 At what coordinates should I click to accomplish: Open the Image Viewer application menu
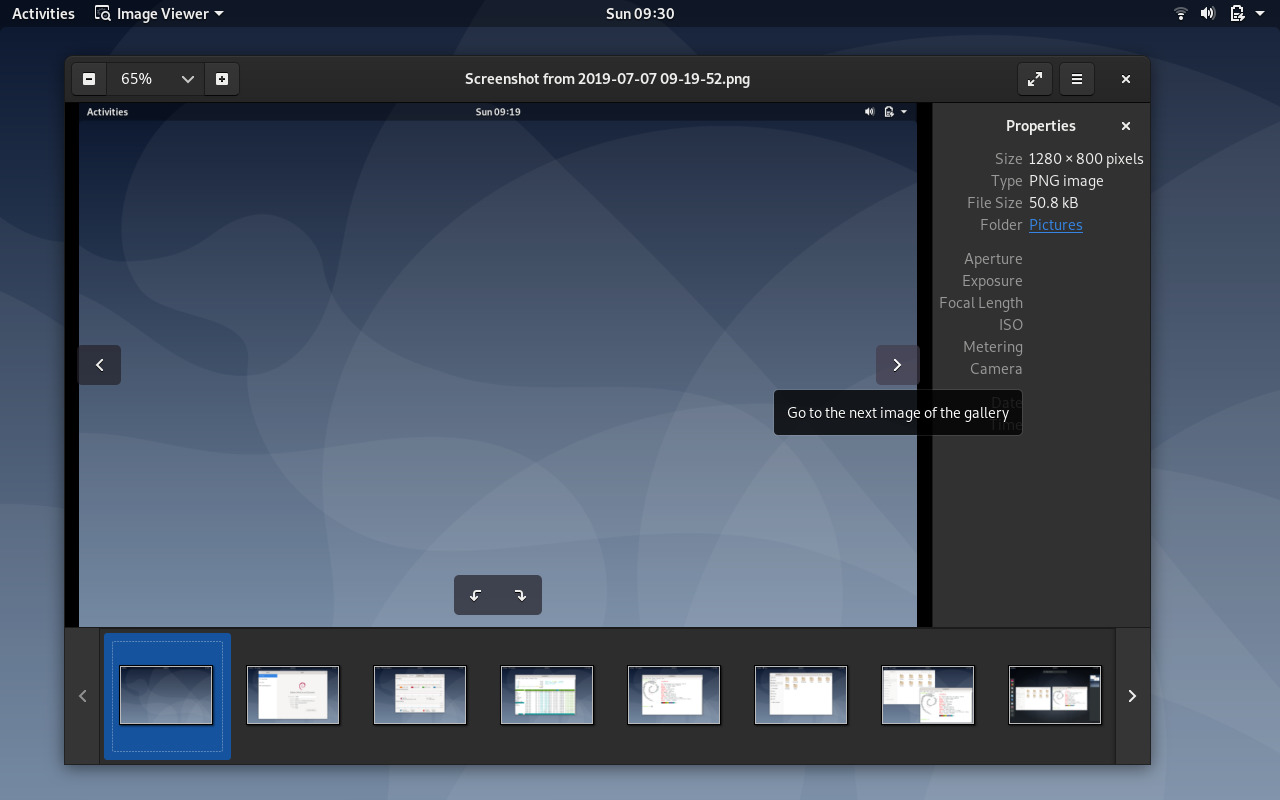pyautogui.click(x=159, y=13)
